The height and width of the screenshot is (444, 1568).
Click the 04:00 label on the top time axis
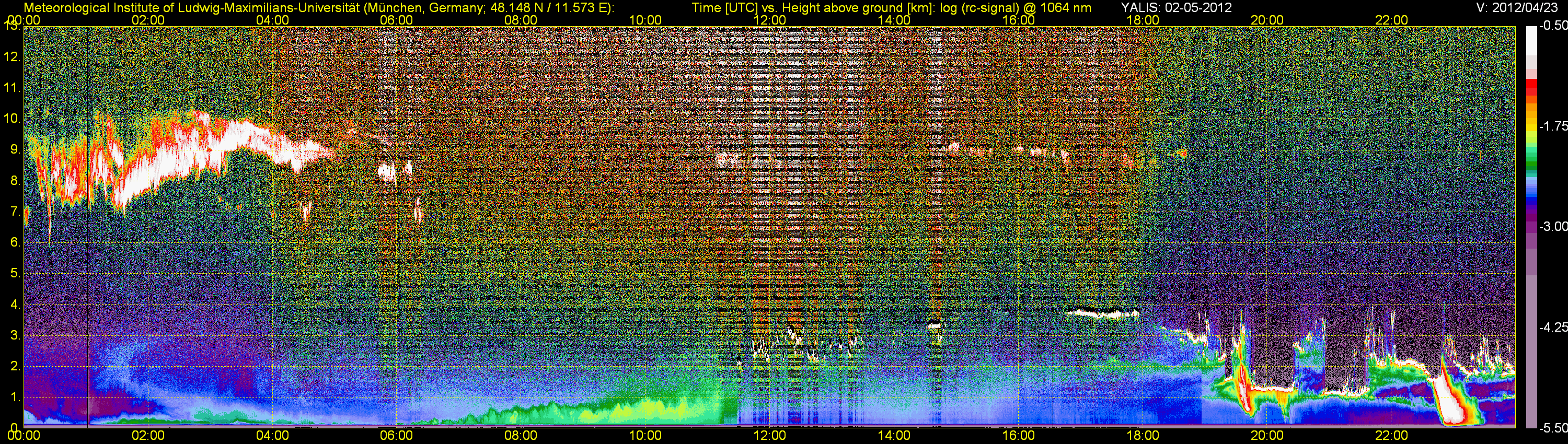pyautogui.click(x=272, y=20)
